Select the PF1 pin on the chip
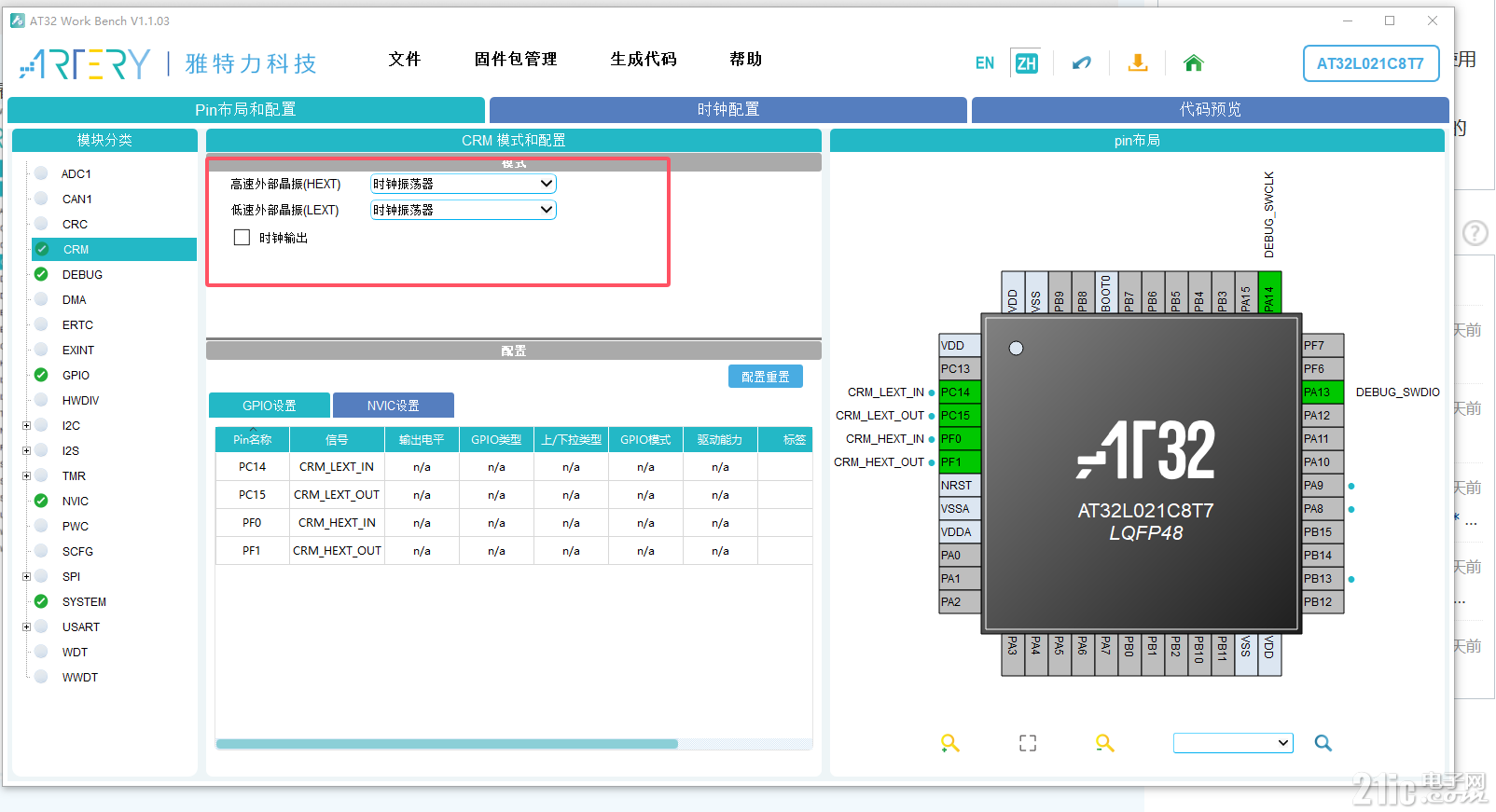The image size is (1496, 812). (960, 462)
